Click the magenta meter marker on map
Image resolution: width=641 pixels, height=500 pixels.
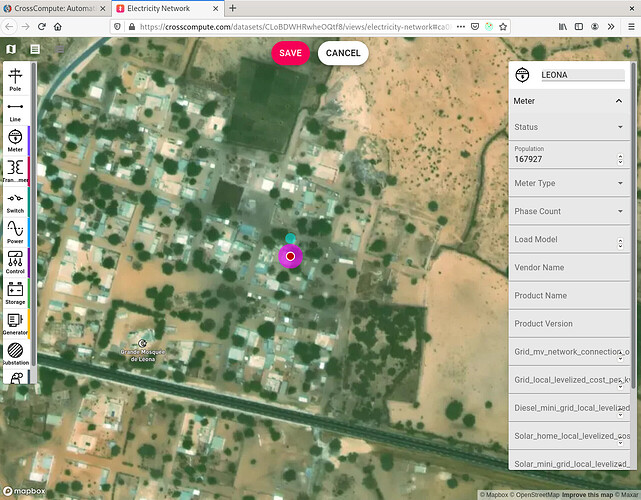(x=290, y=256)
